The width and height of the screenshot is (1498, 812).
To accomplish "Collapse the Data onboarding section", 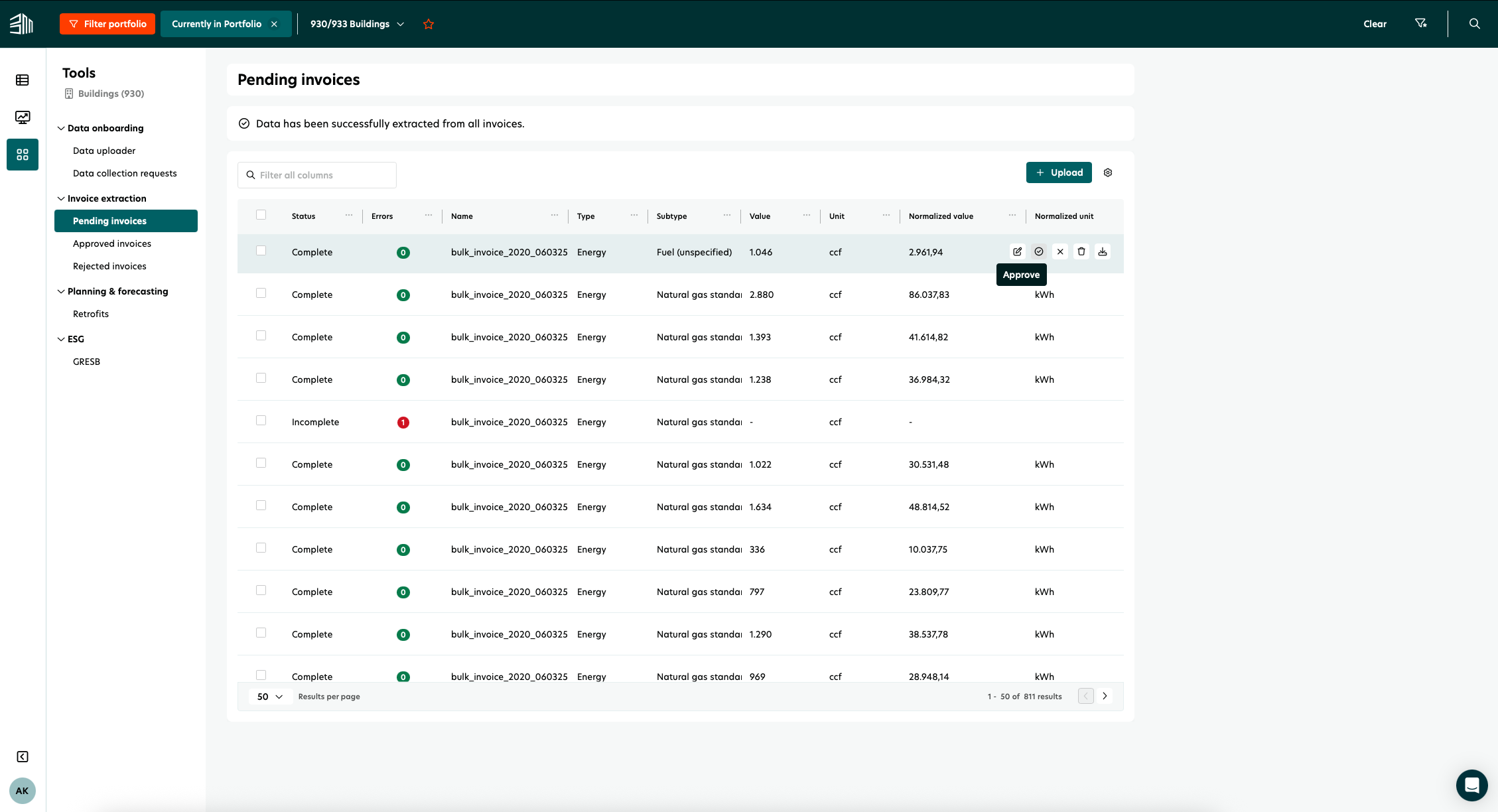I will pyautogui.click(x=61, y=128).
